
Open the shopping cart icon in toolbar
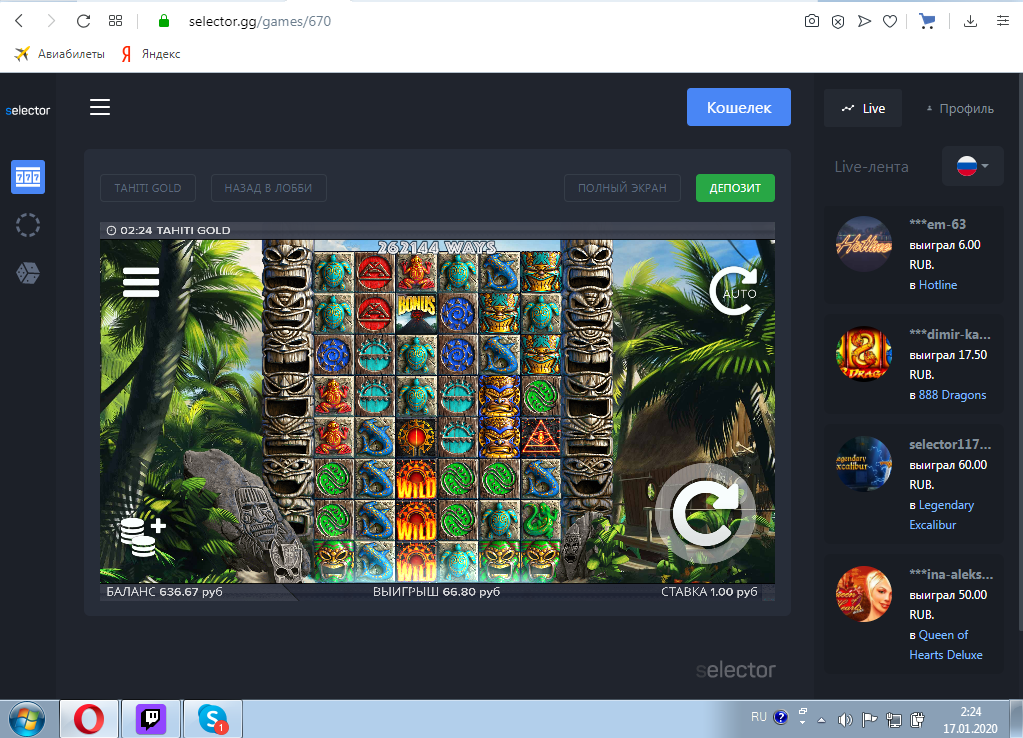pos(927,22)
